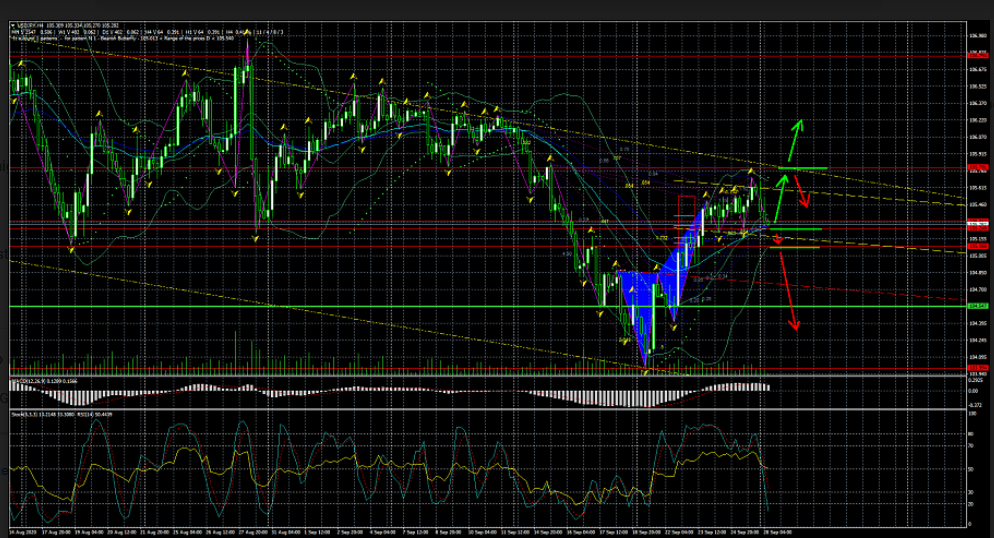Click the blue Butterfly harmonic pattern shape

640,300
